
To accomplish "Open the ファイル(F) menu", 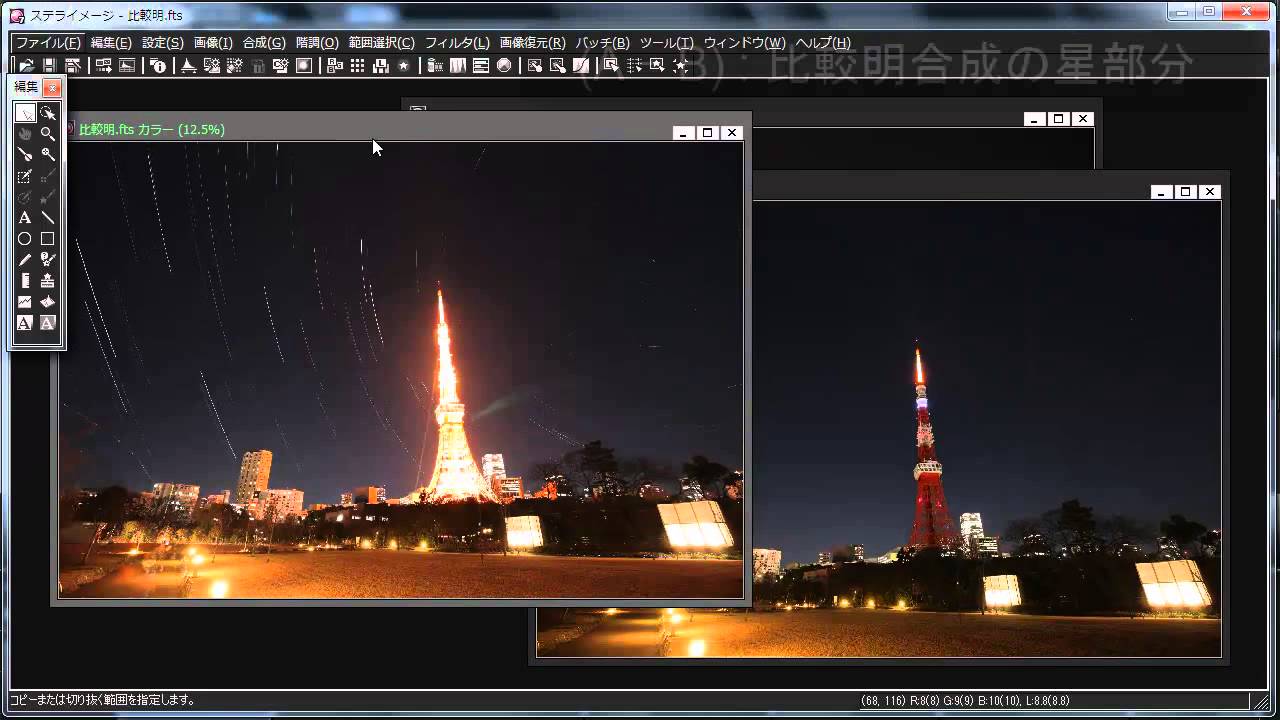I will click(x=48, y=43).
